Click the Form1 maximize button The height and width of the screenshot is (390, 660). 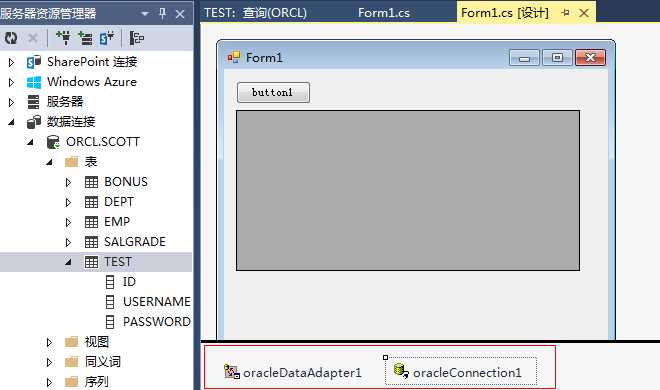tap(557, 58)
